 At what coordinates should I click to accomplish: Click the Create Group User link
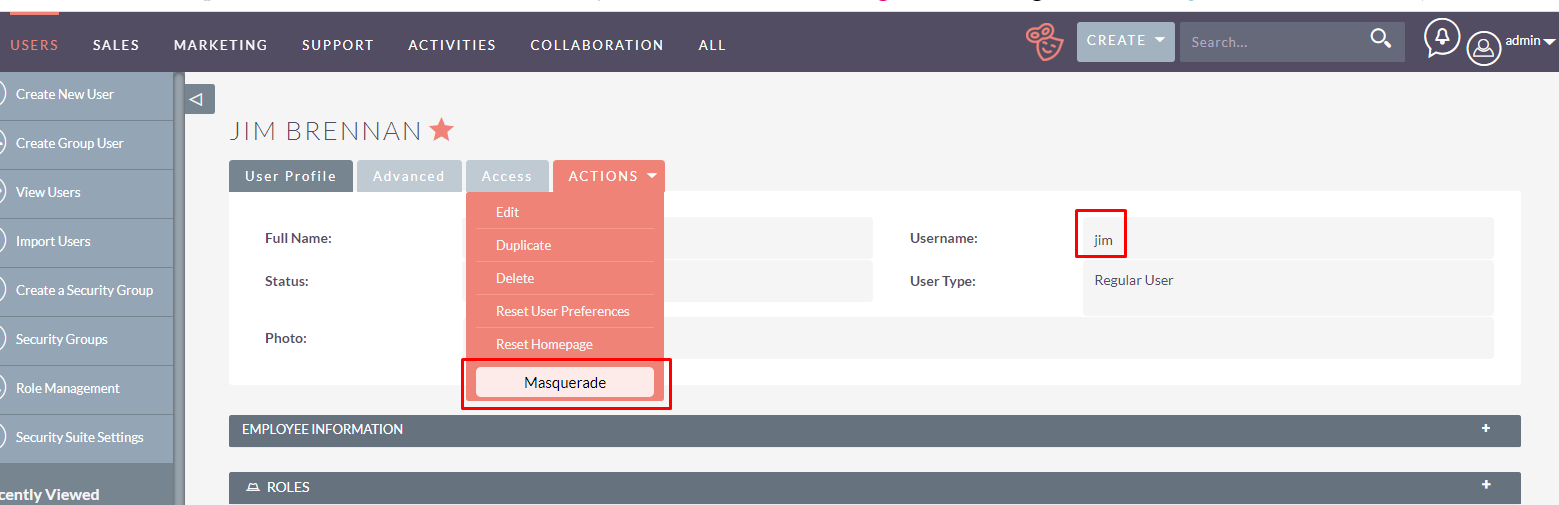tap(70, 143)
